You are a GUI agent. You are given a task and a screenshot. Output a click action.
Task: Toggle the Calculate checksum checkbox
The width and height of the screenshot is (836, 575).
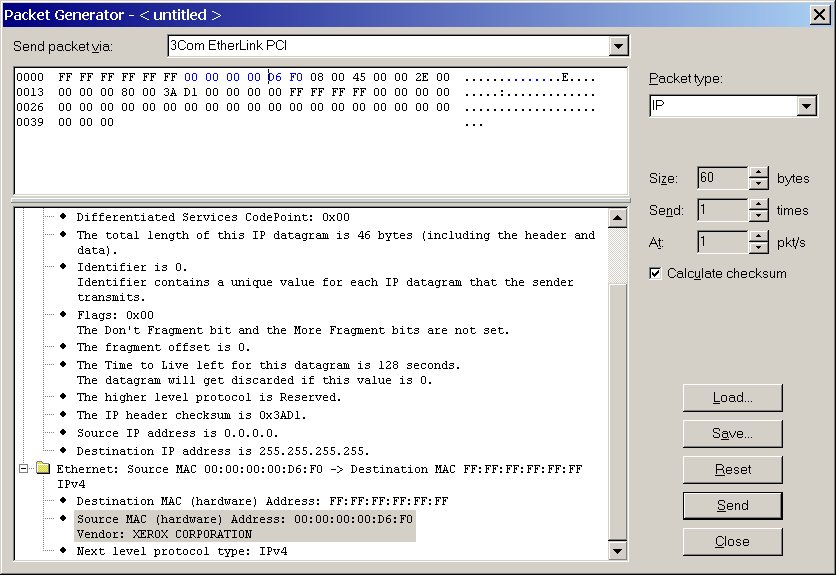pos(655,274)
